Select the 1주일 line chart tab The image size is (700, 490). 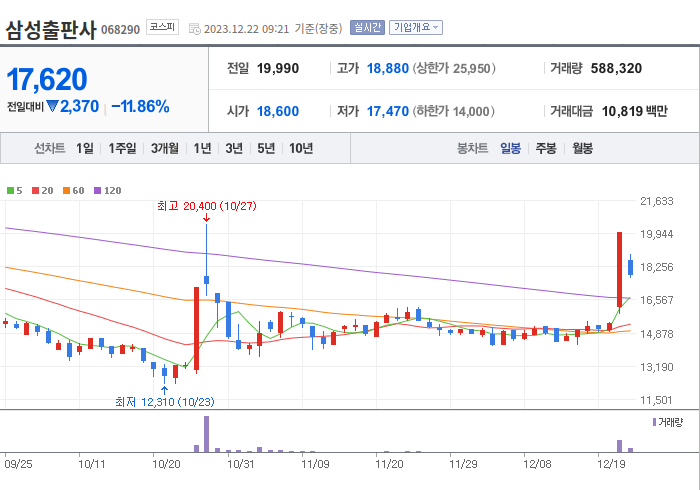coord(122,148)
